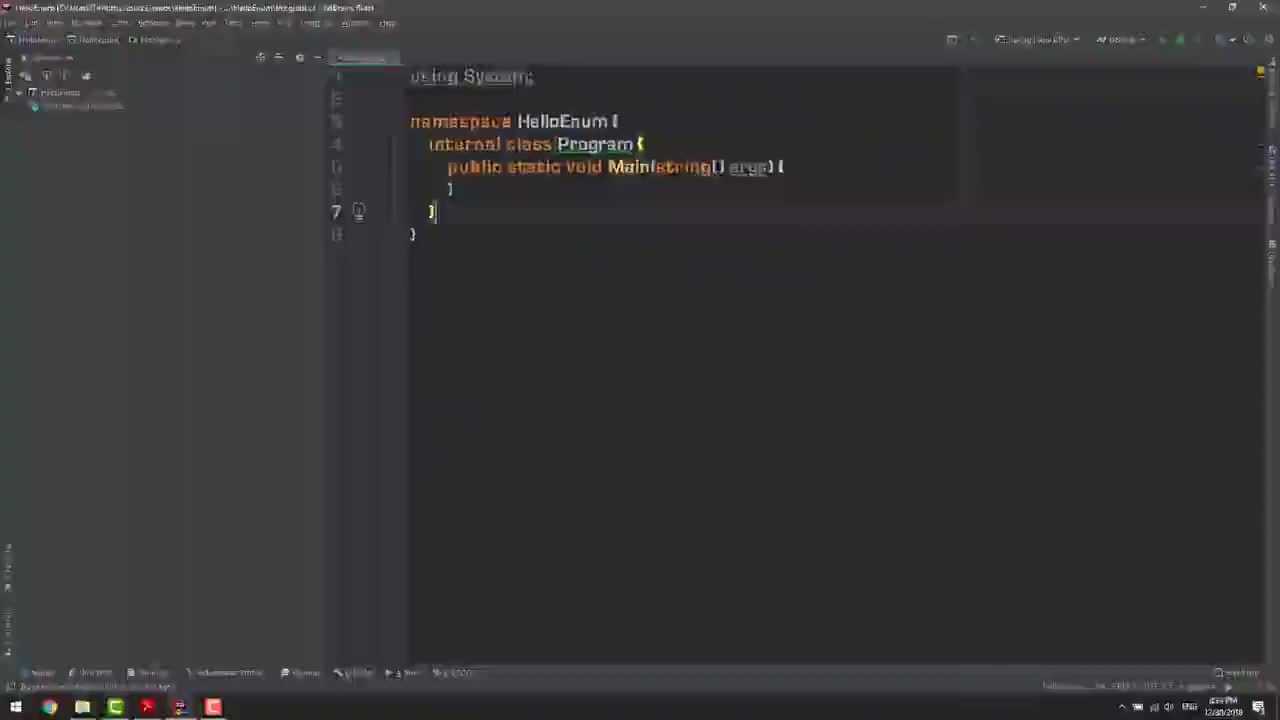Select the open editor tab above the code
The width and height of the screenshot is (1280, 720).
pyautogui.click(x=365, y=57)
